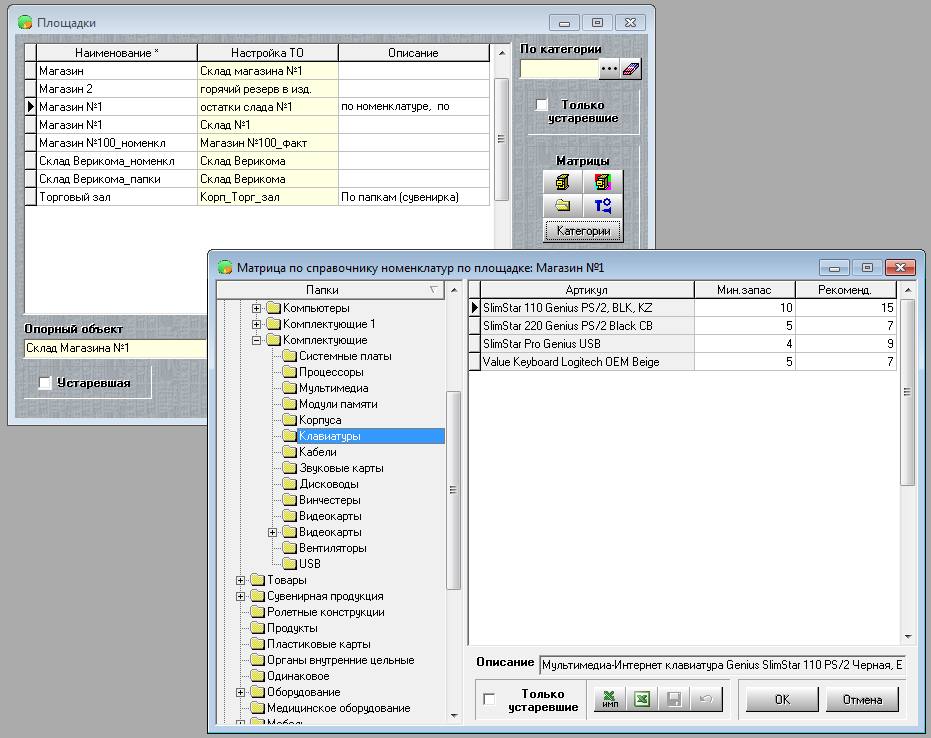931x738 pixels.
Task: Expand the Оборудование folder node
Action: pyautogui.click(x=240, y=692)
